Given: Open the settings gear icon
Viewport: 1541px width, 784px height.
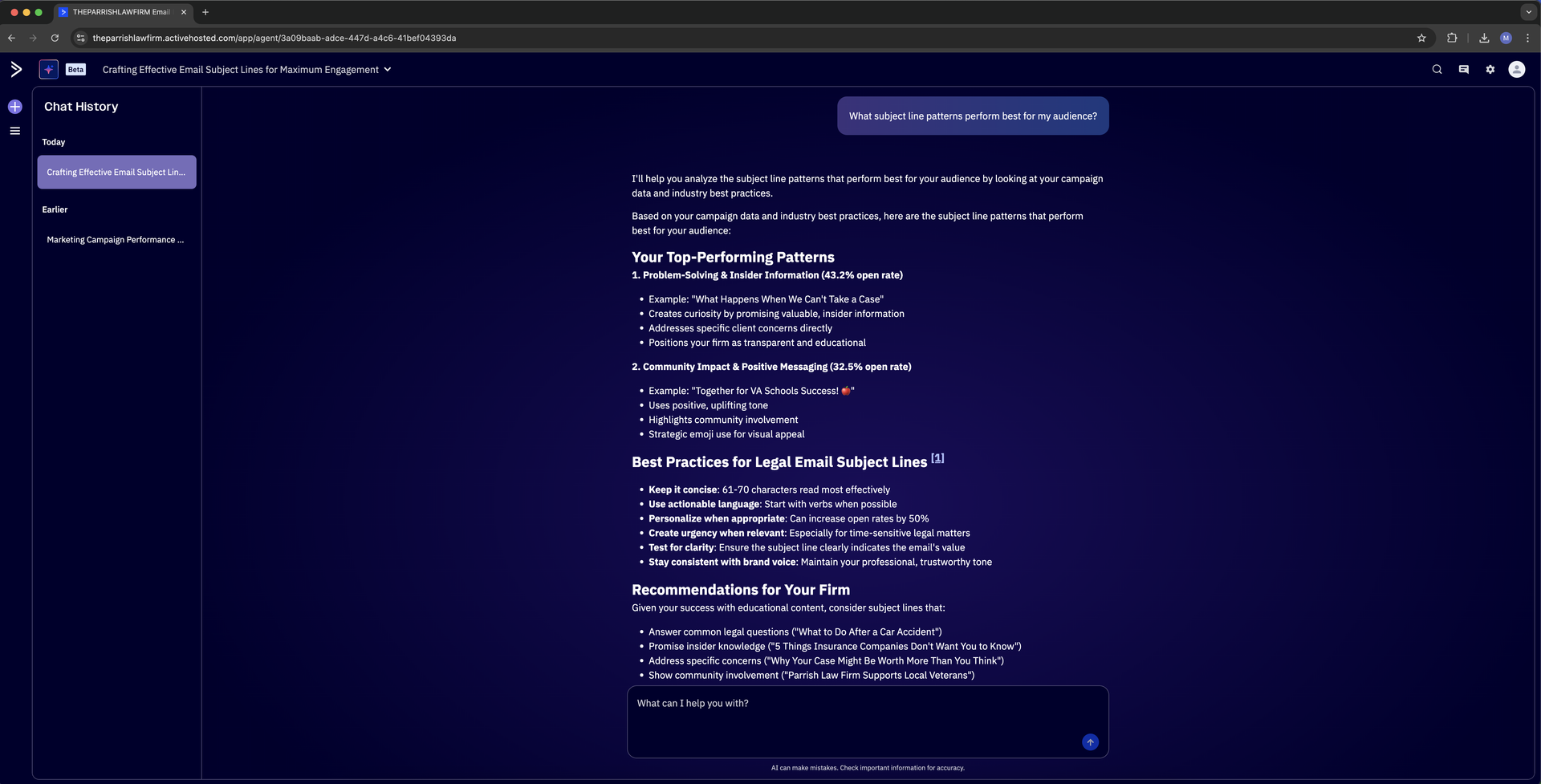Looking at the screenshot, I should coord(1490,70).
